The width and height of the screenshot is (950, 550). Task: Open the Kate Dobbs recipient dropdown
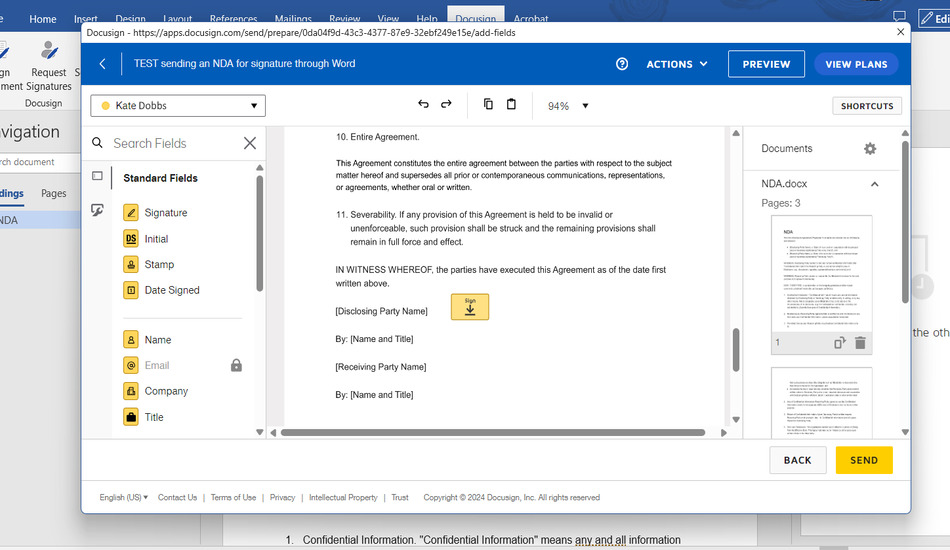(x=178, y=106)
